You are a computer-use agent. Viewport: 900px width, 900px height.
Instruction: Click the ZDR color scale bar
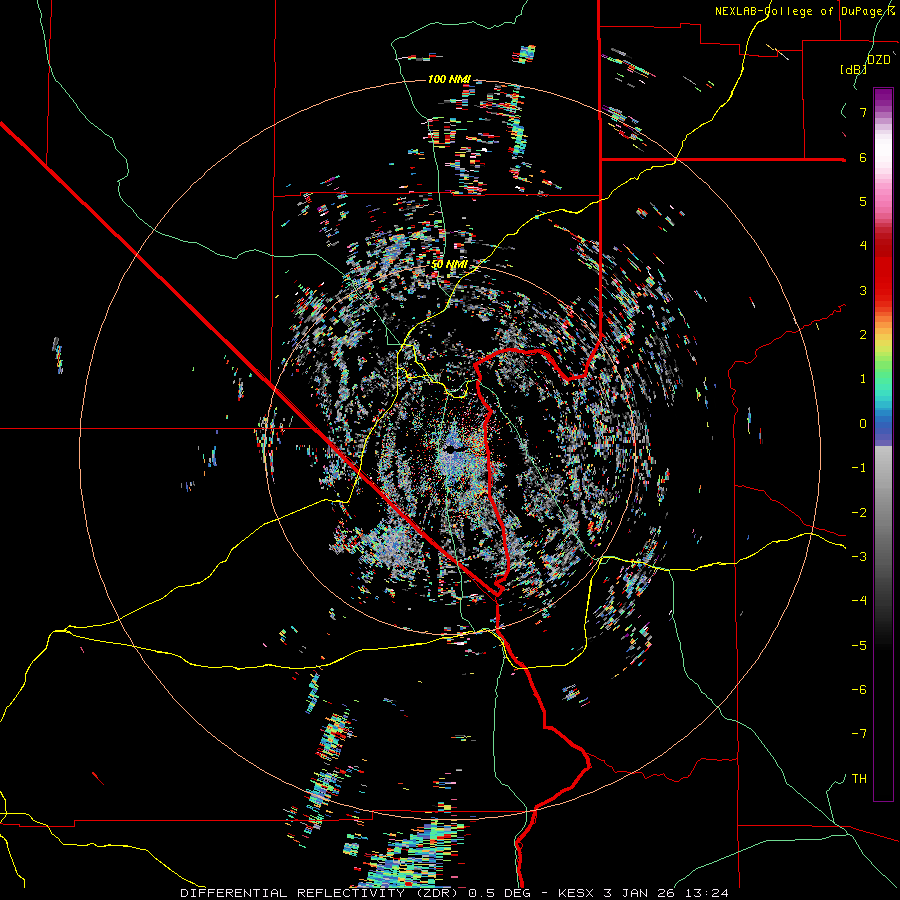coord(883,444)
